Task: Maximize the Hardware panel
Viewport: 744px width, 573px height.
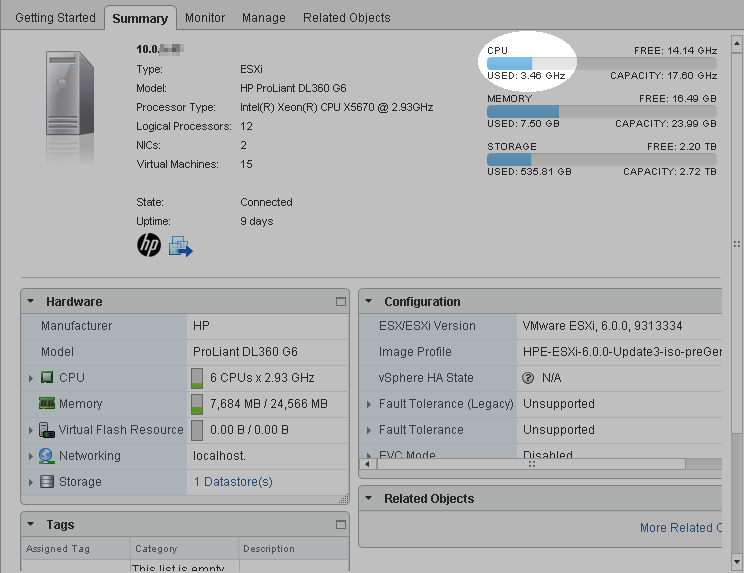Action: pyautogui.click(x=341, y=302)
